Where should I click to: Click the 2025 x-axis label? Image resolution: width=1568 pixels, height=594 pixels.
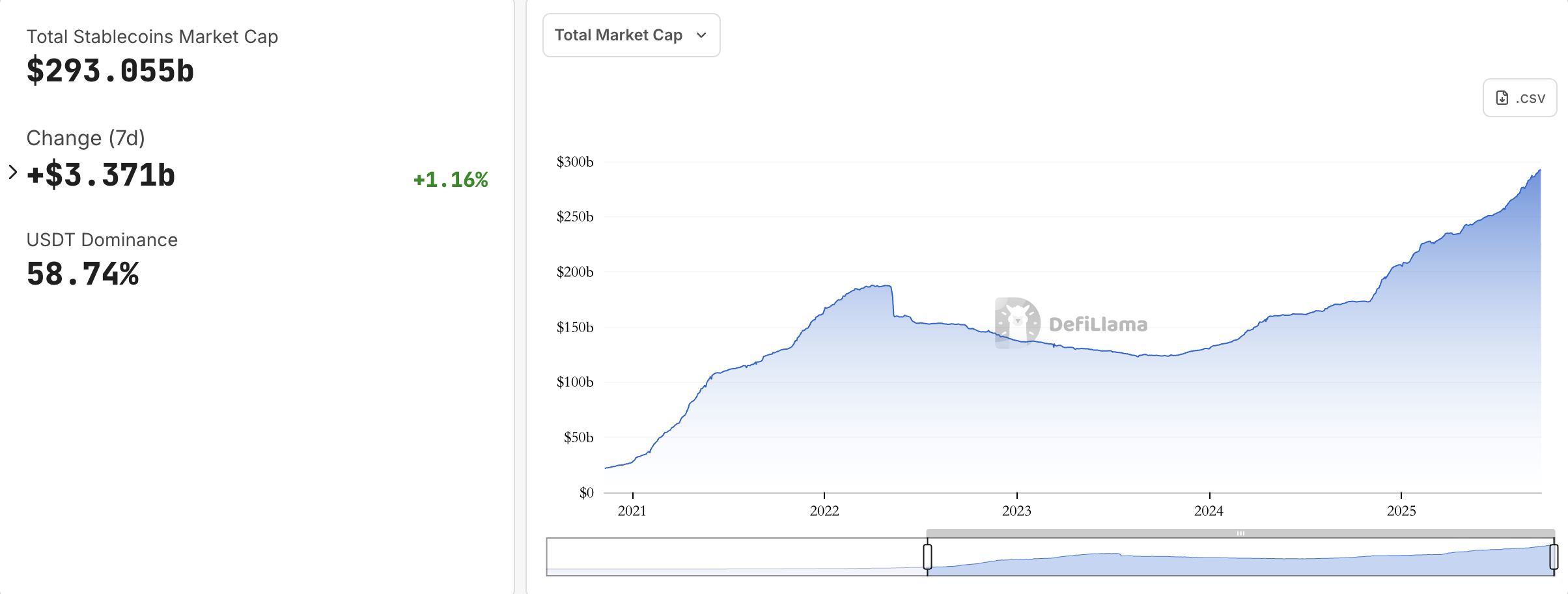coord(1401,511)
